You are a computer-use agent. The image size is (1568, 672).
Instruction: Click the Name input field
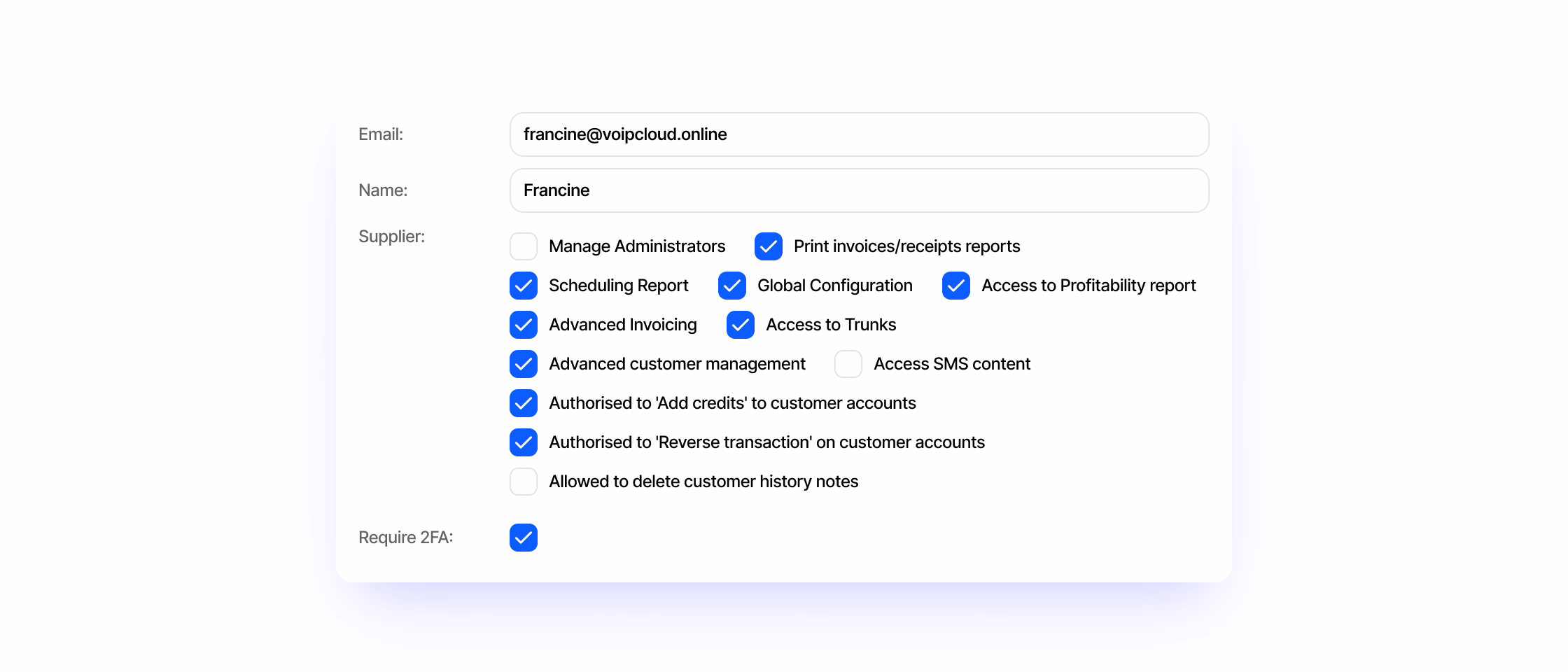[x=859, y=190]
